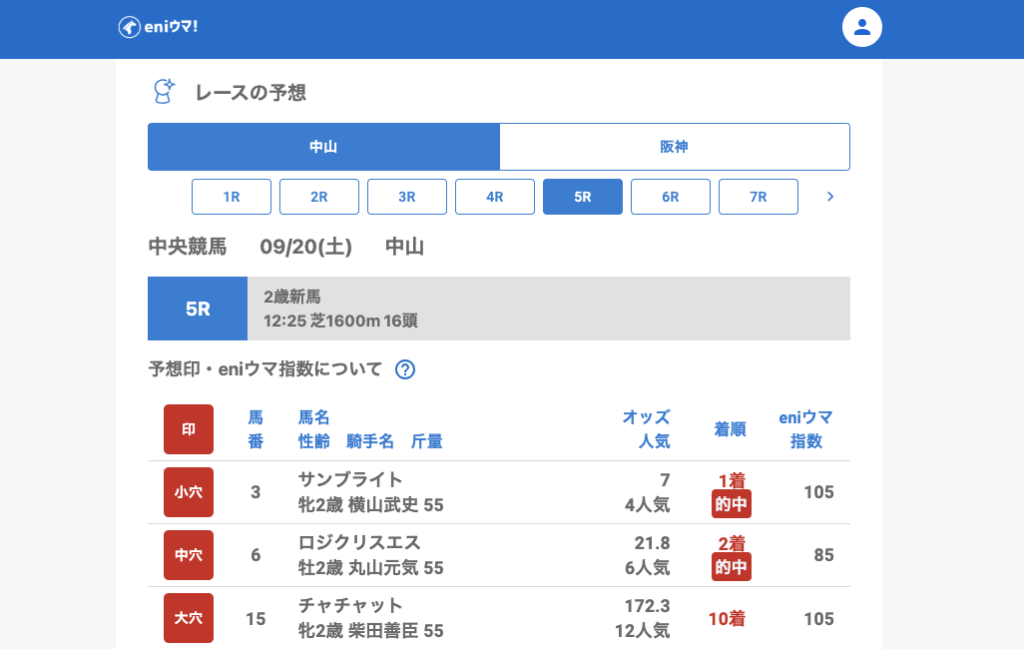Select race 2R

pyautogui.click(x=319, y=197)
